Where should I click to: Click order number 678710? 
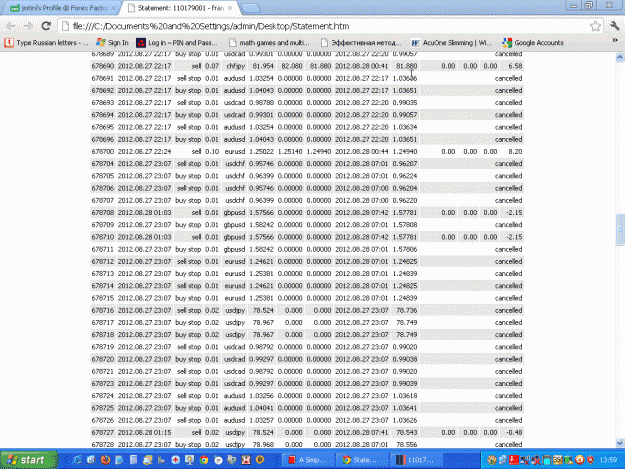(x=103, y=237)
